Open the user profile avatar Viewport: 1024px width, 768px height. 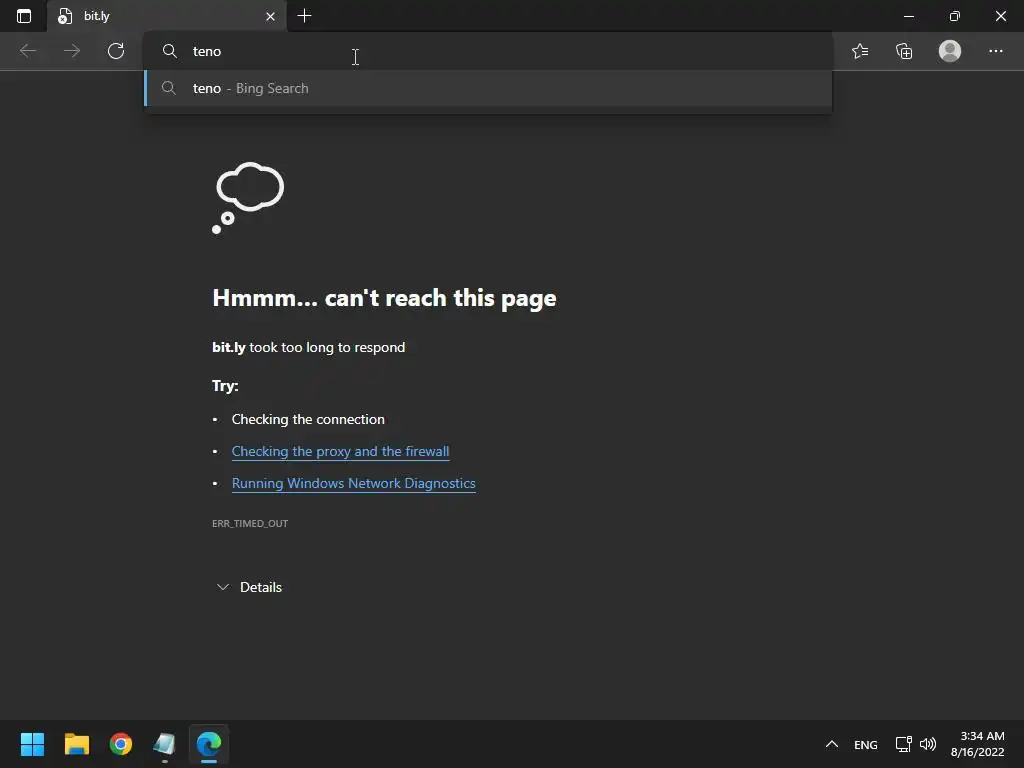(x=950, y=51)
